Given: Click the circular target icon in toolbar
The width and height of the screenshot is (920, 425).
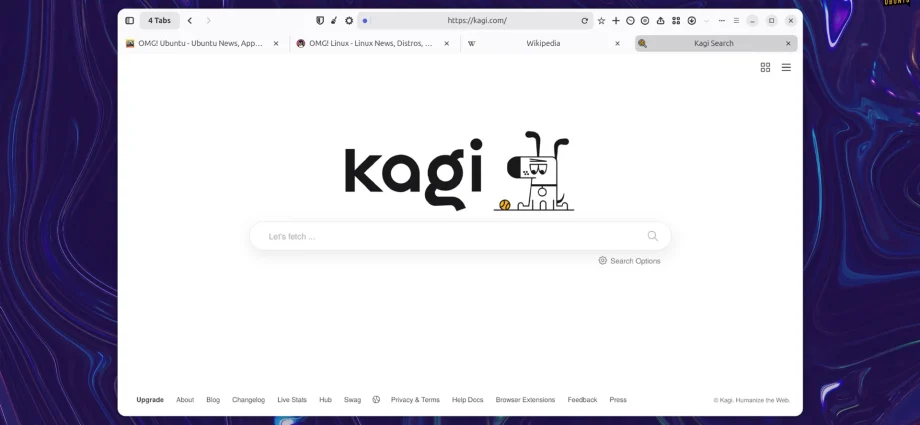Looking at the screenshot, I should tap(645, 21).
